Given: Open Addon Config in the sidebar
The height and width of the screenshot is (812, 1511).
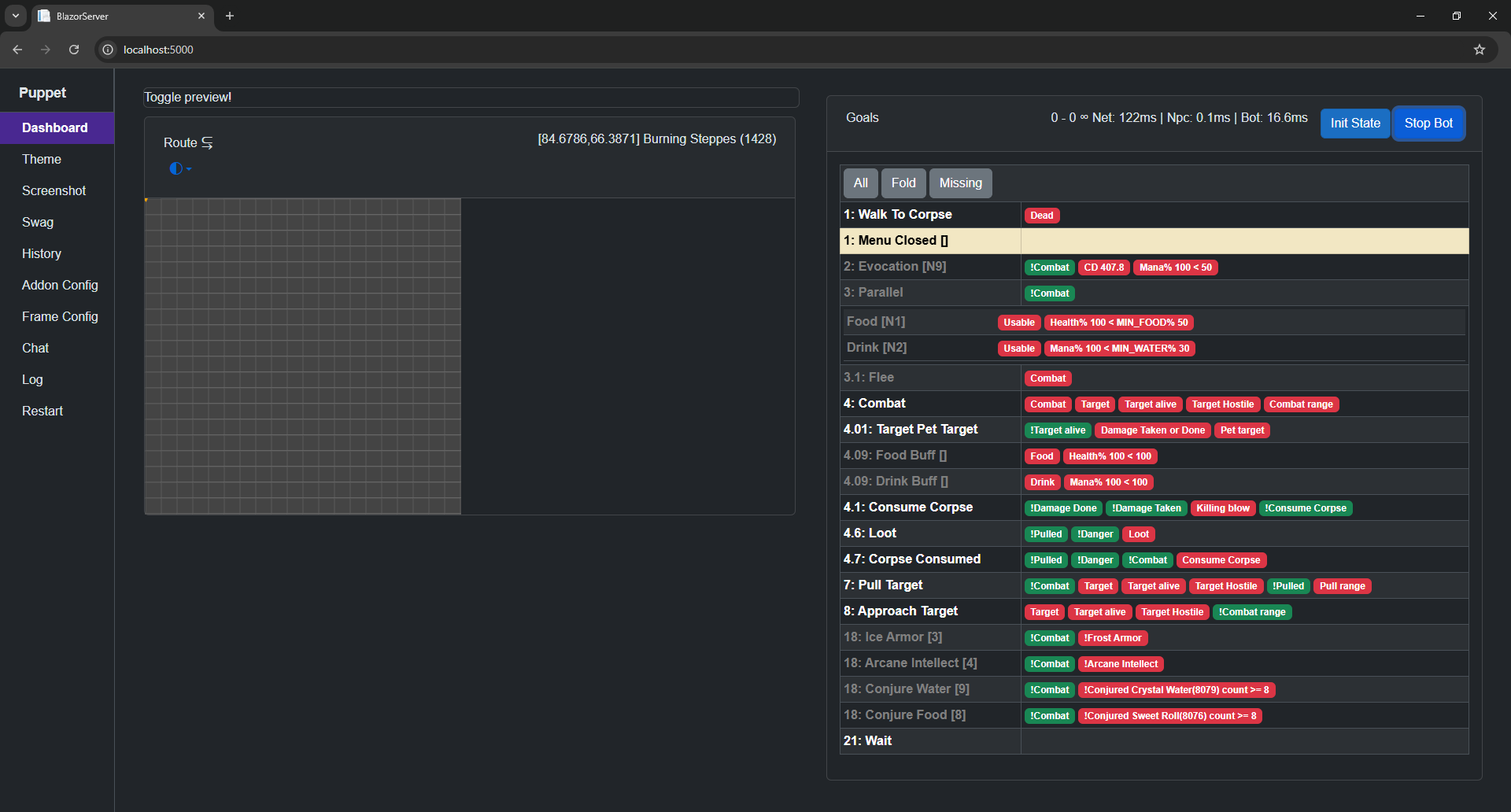Looking at the screenshot, I should coord(57,285).
